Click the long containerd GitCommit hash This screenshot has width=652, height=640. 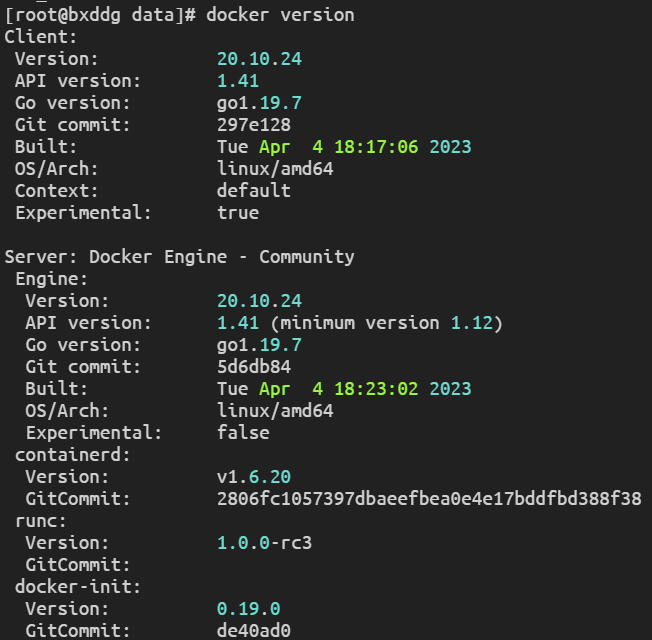point(429,499)
